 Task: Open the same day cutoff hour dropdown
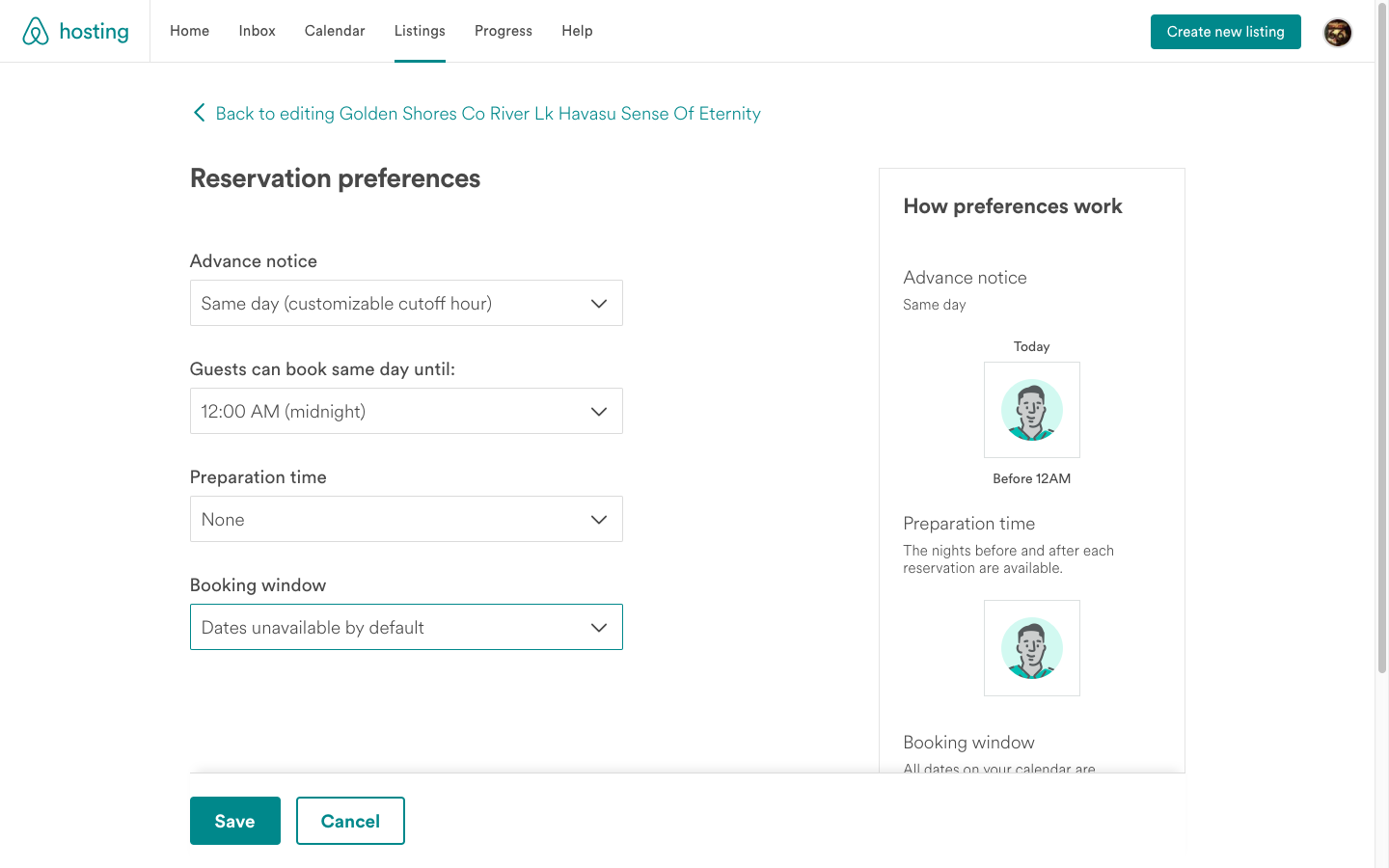point(405,412)
